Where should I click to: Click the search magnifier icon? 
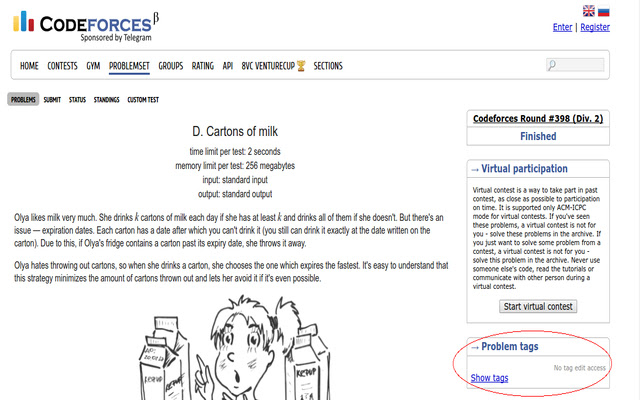(x=552, y=65)
